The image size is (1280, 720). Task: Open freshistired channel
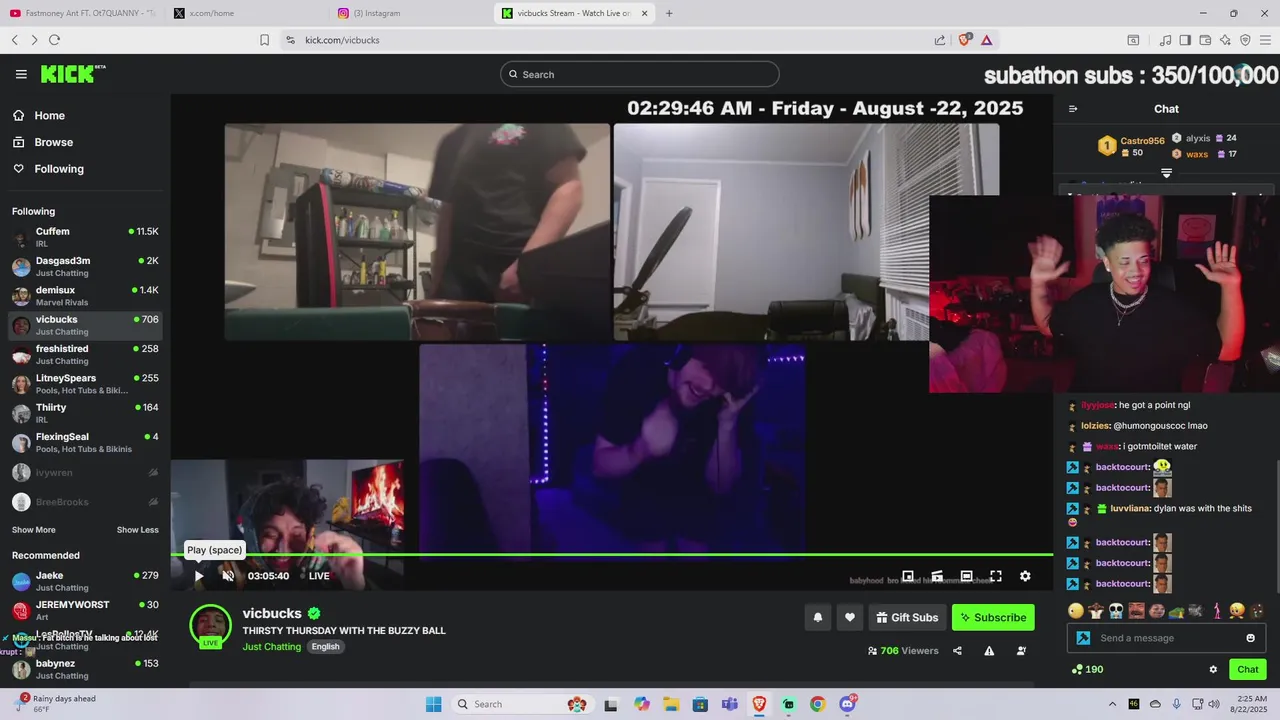(85, 355)
